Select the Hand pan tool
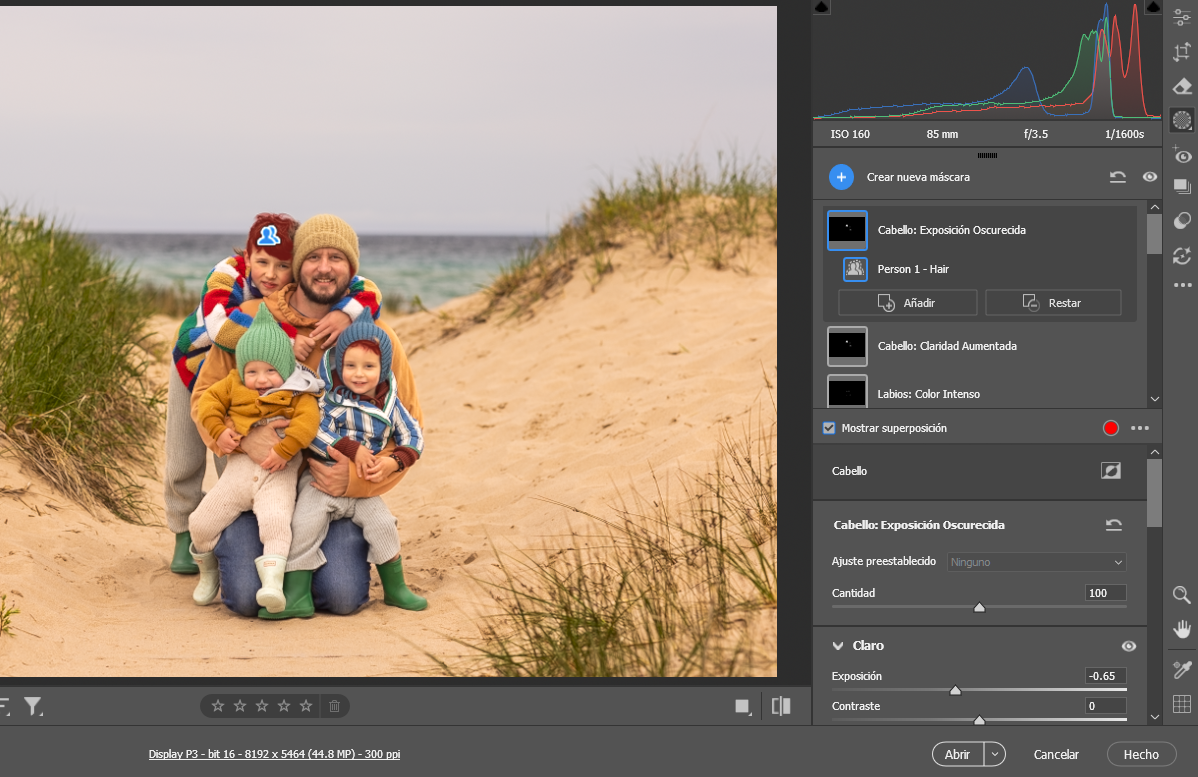The width and height of the screenshot is (1198, 777). tap(1182, 629)
